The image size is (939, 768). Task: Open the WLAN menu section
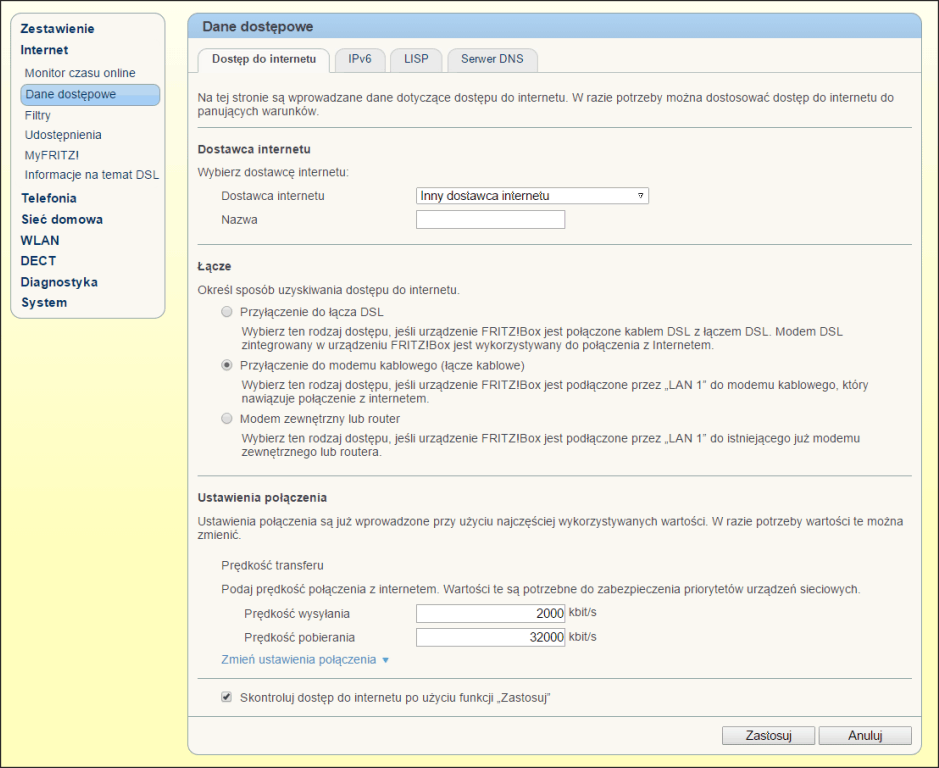pyautogui.click(x=40, y=240)
